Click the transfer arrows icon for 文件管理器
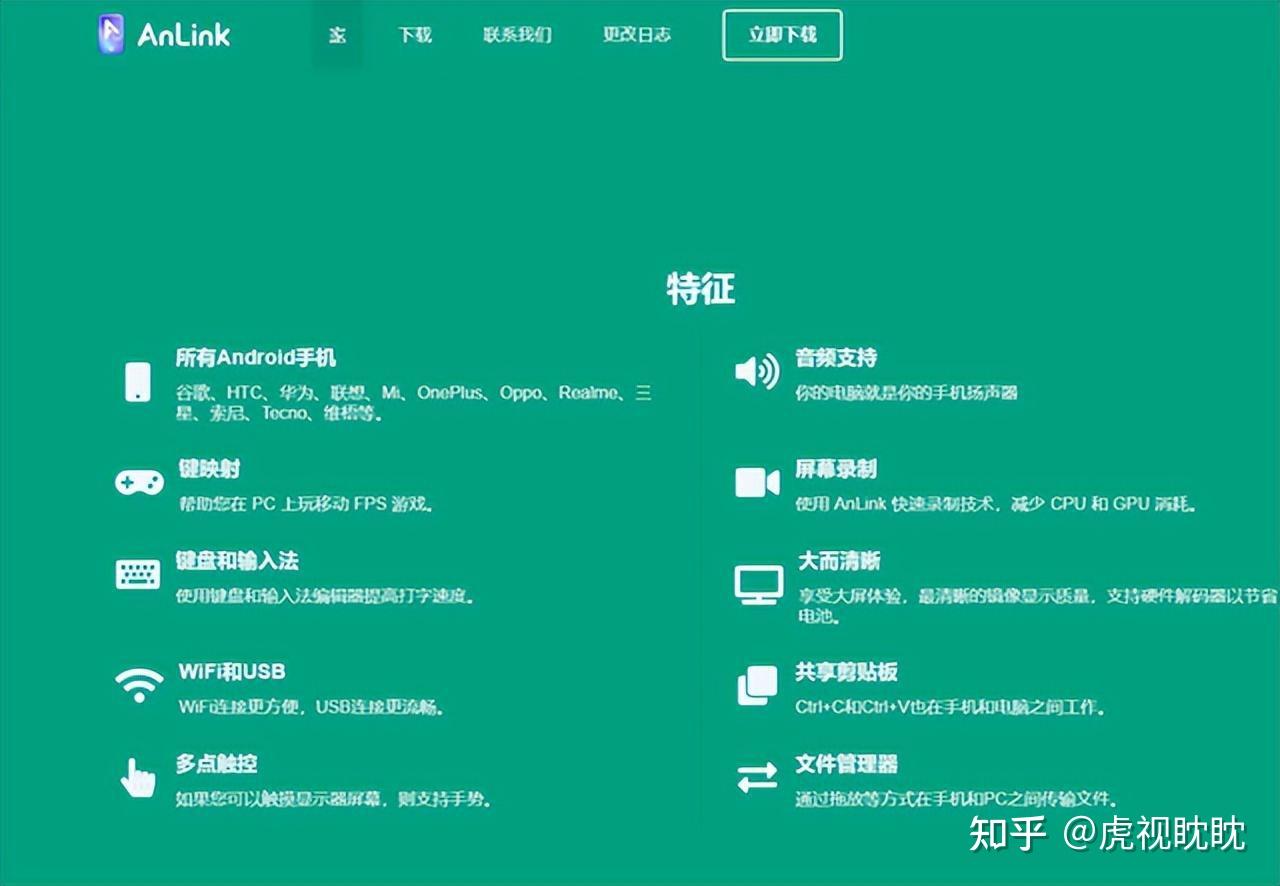The height and width of the screenshot is (886, 1280). point(757,777)
